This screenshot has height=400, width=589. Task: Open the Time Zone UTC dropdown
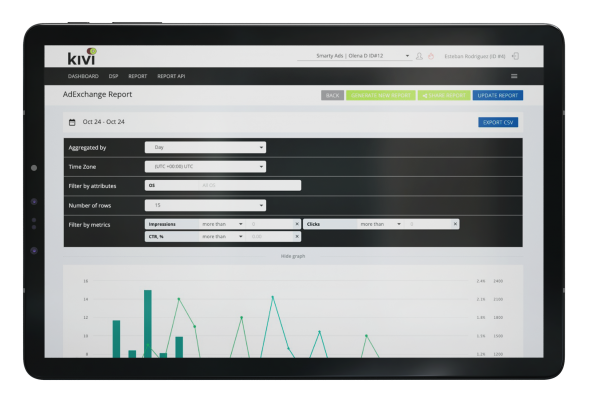(x=205, y=166)
